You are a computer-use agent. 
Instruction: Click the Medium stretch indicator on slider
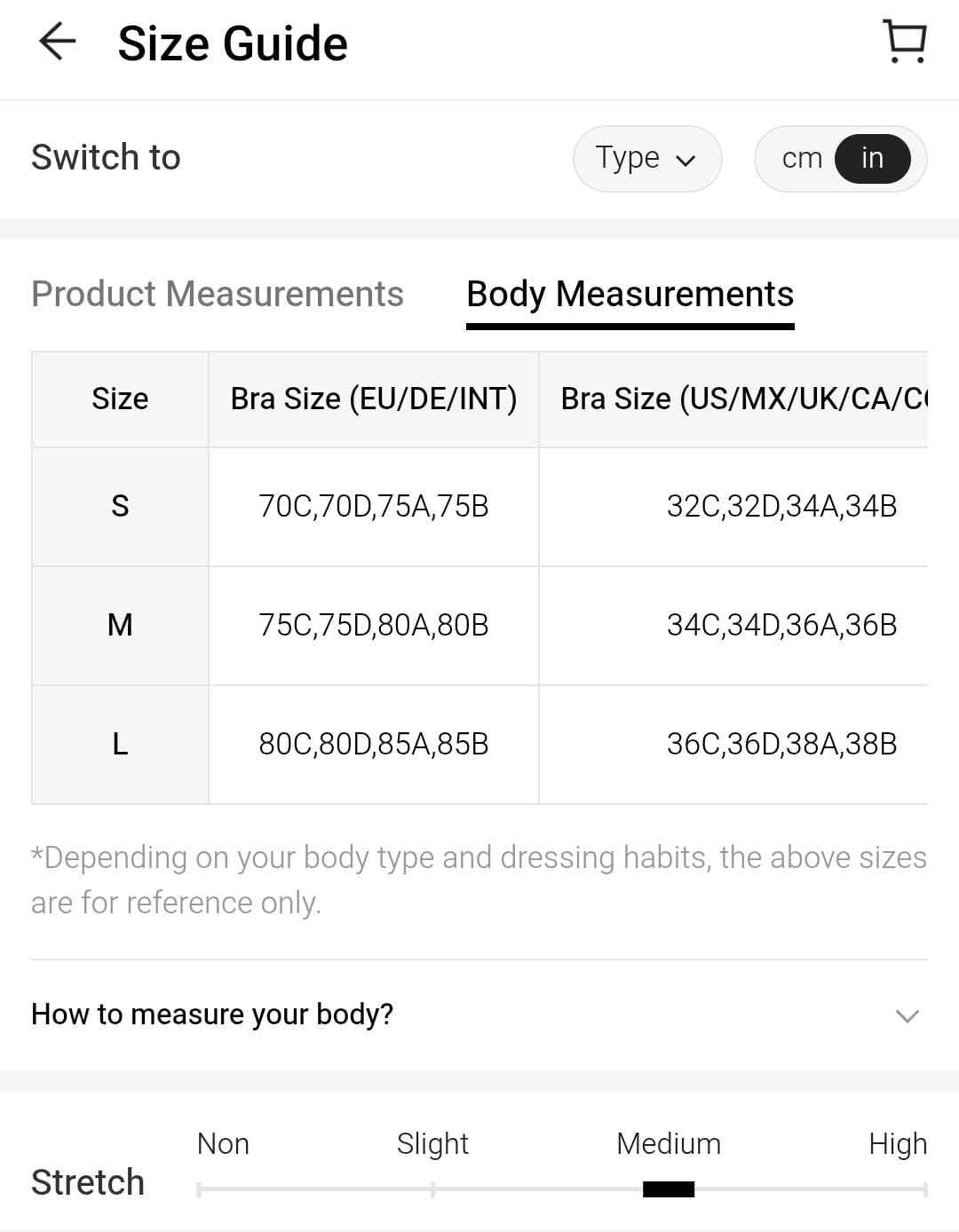pos(669,1189)
